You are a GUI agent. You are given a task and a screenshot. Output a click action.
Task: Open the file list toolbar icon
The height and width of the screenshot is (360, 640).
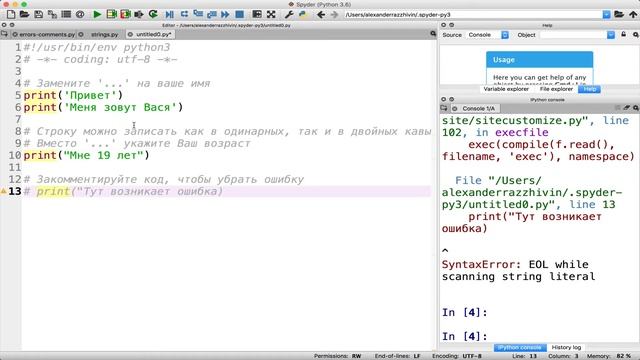point(66,15)
